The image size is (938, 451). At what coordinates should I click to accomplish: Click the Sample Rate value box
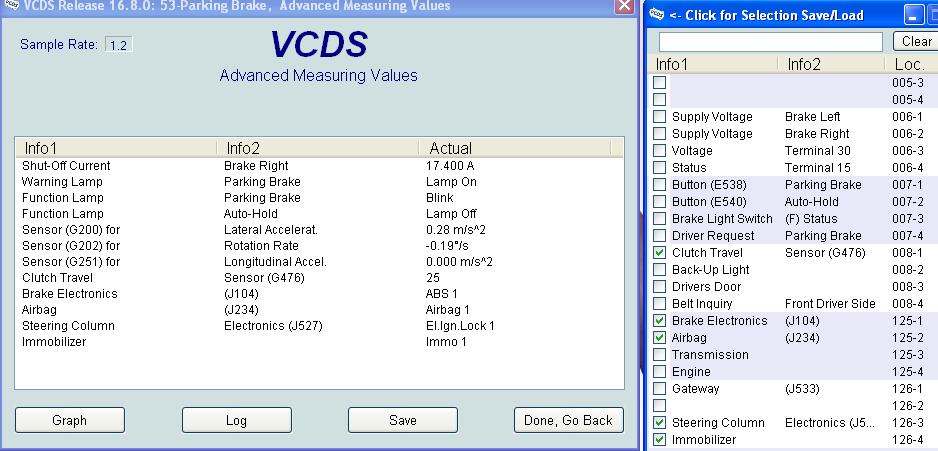point(118,45)
